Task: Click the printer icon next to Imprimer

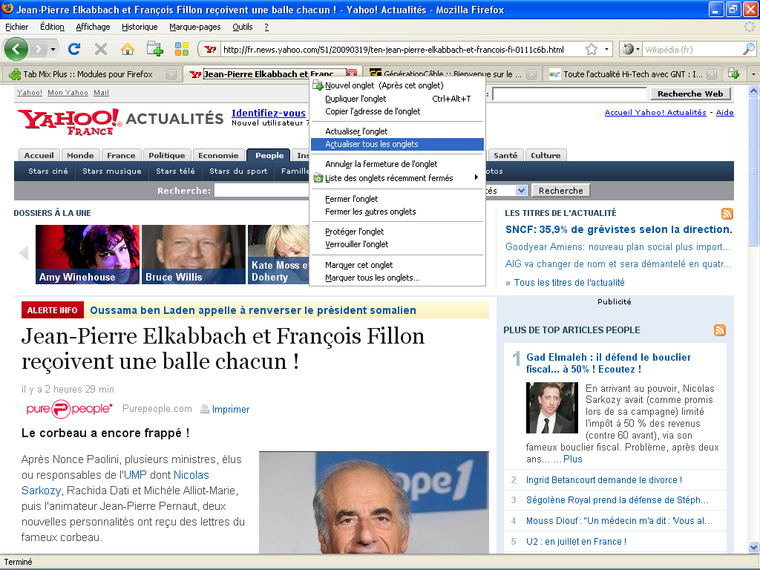Action: point(205,409)
